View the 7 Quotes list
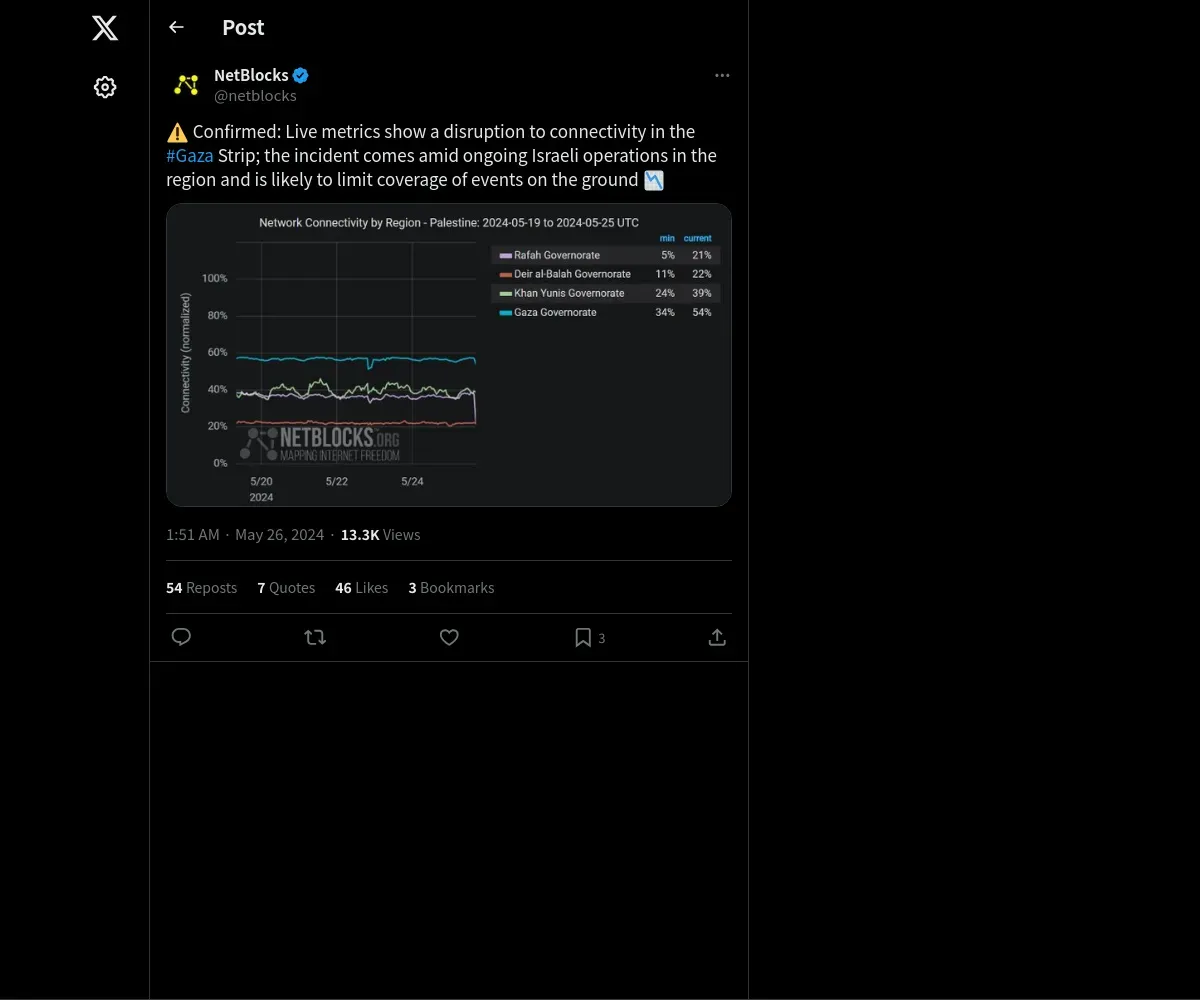Image resolution: width=1200 pixels, height=1000 pixels. point(286,588)
